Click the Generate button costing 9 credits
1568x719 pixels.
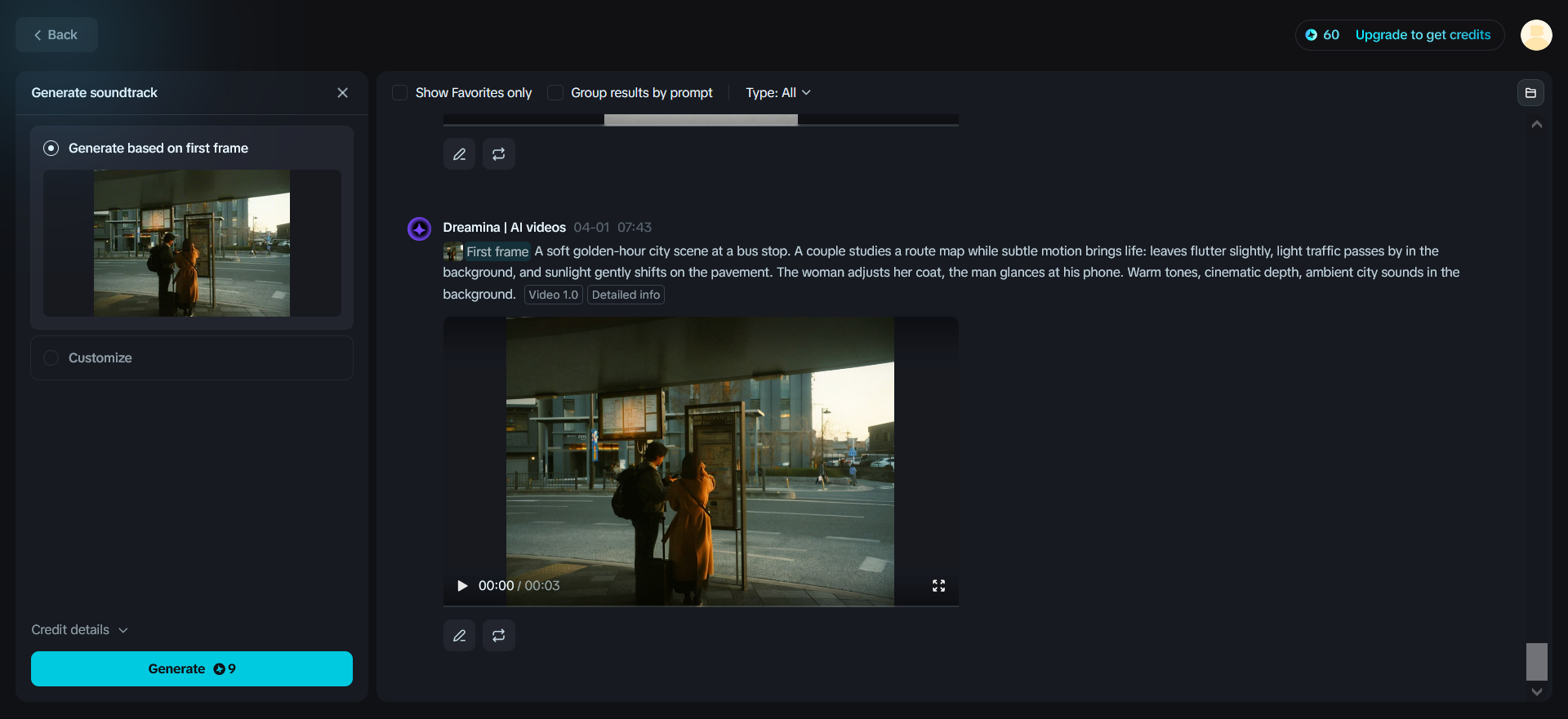(x=192, y=669)
